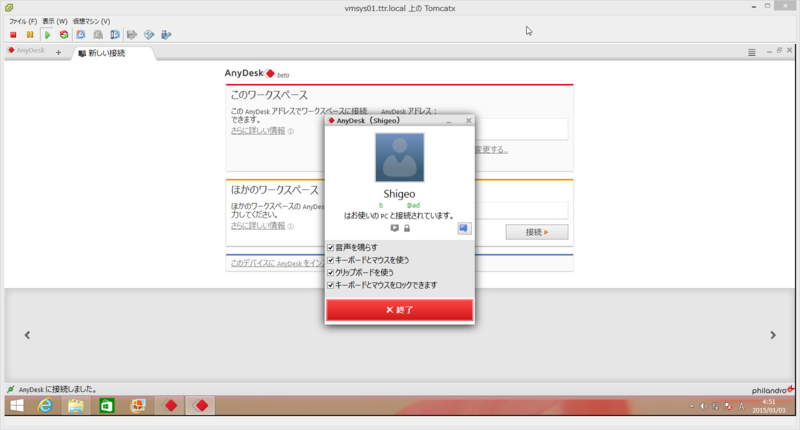Click the 'AnyDesk に接続しました。' status text
The width and height of the screenshot is (800, 430).
(58, 389)
